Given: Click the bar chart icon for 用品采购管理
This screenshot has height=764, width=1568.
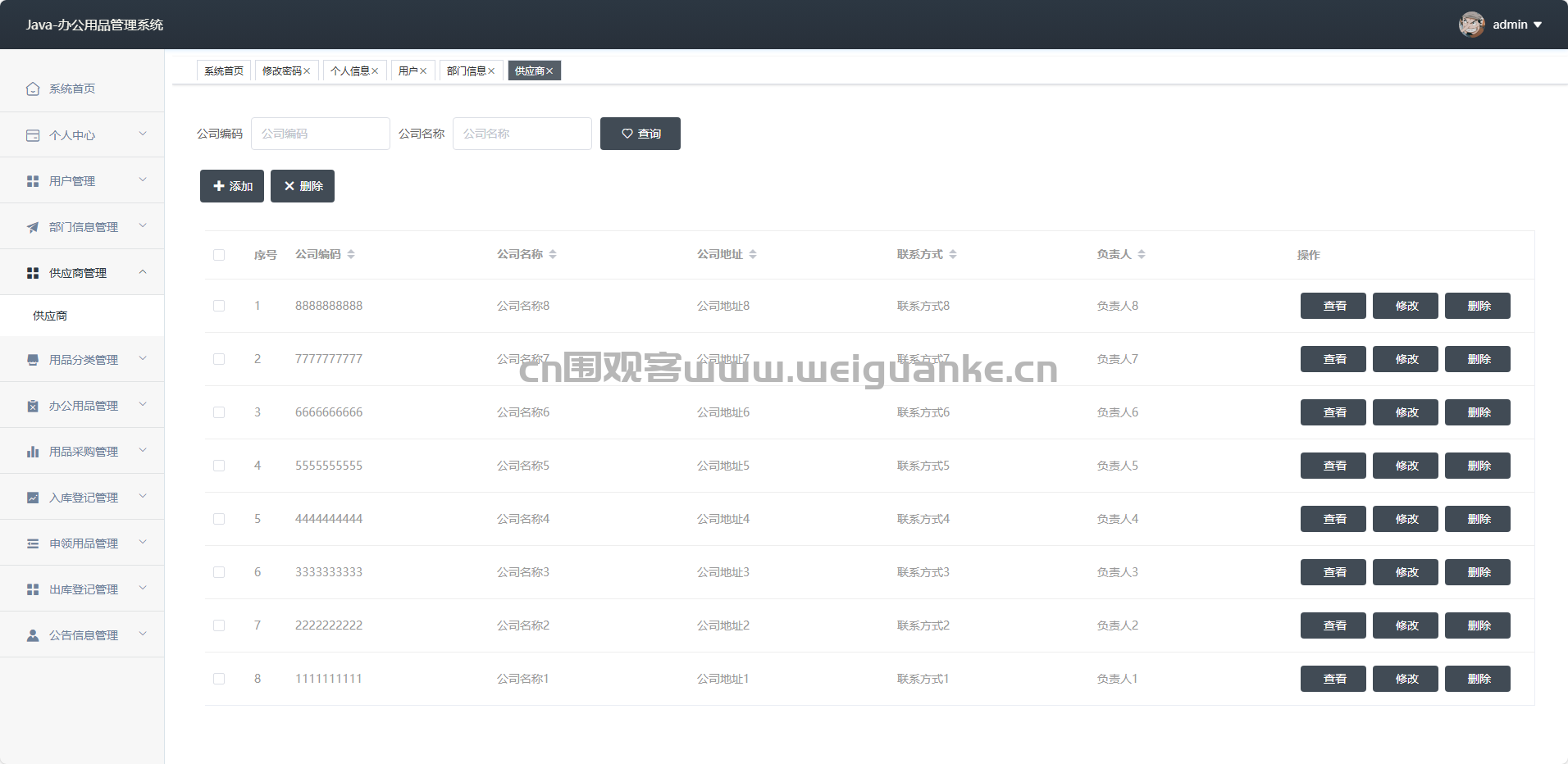Looking at the screenshot, I should [x=33, y=452].
